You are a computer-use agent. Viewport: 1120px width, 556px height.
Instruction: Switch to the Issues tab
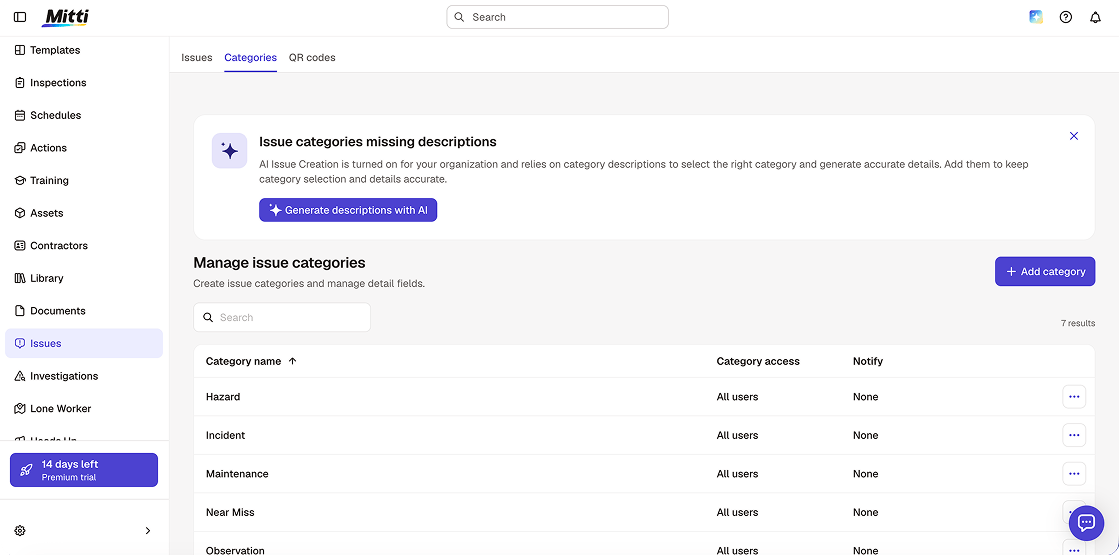[196, 57]
